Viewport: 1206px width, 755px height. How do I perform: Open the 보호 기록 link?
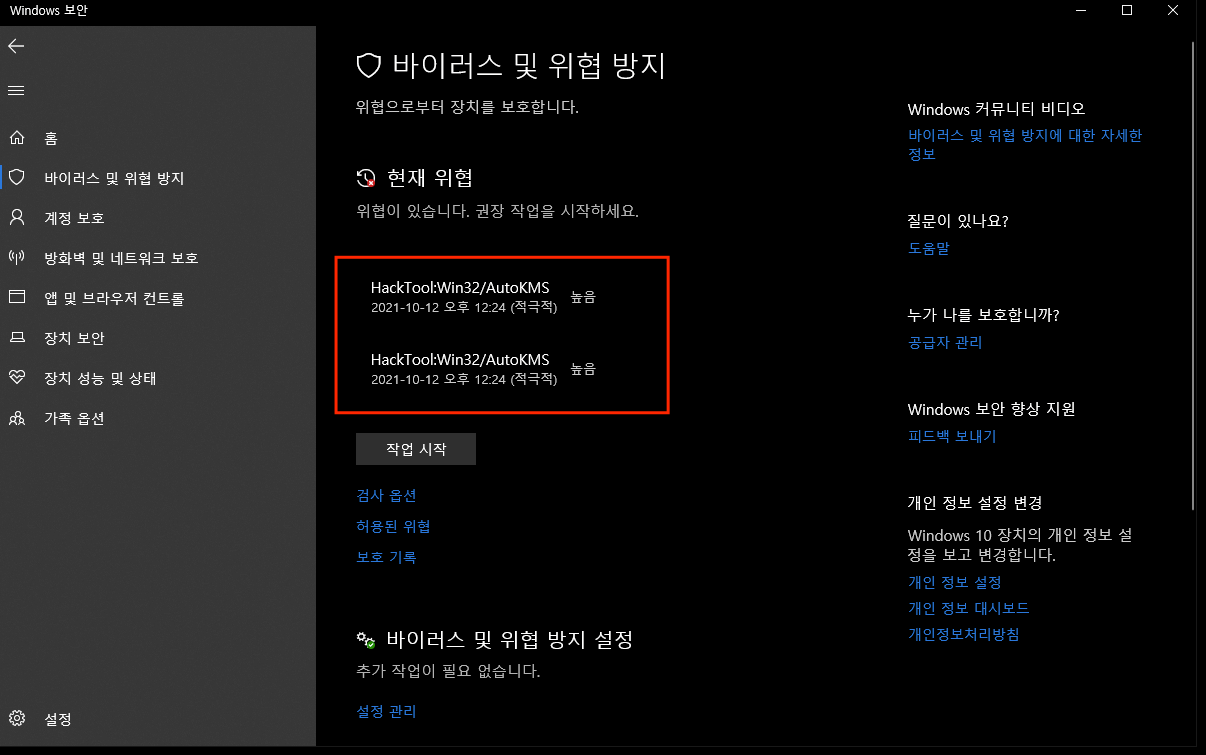[386, 557]
